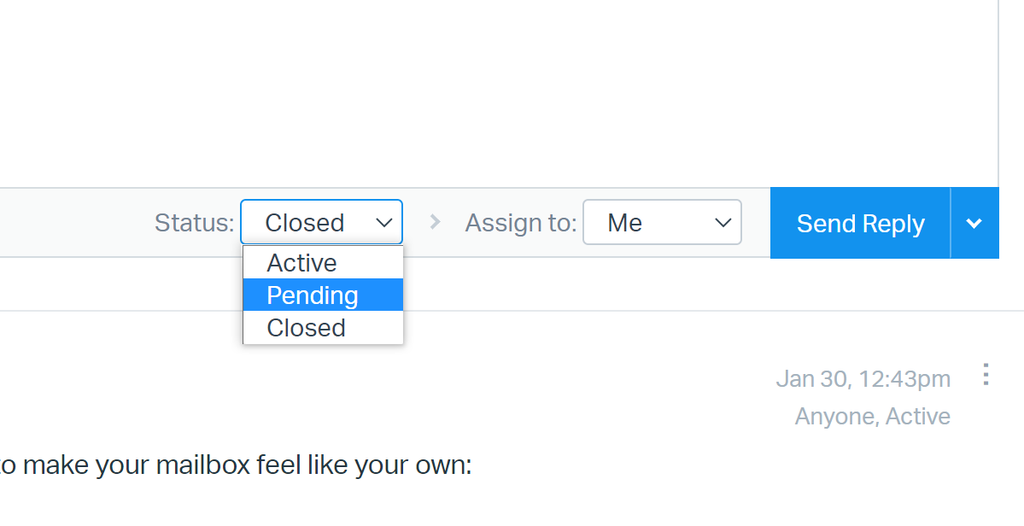Pick Closed from the open status list
Viewport: 1024px width, 526px height.
323,327
